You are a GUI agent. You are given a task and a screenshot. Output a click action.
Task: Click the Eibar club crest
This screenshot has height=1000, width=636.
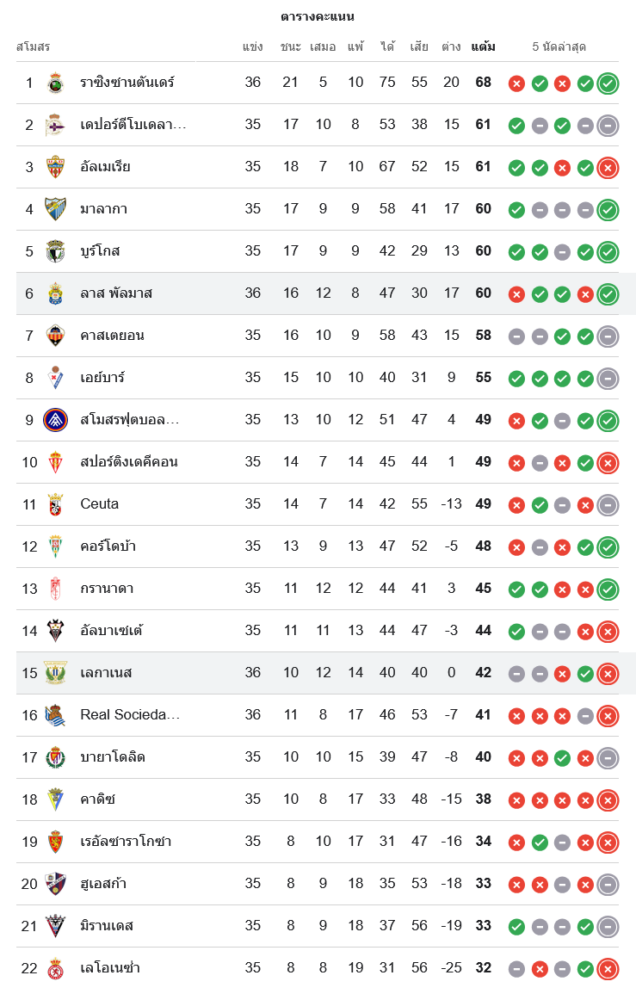pos(55,378)
